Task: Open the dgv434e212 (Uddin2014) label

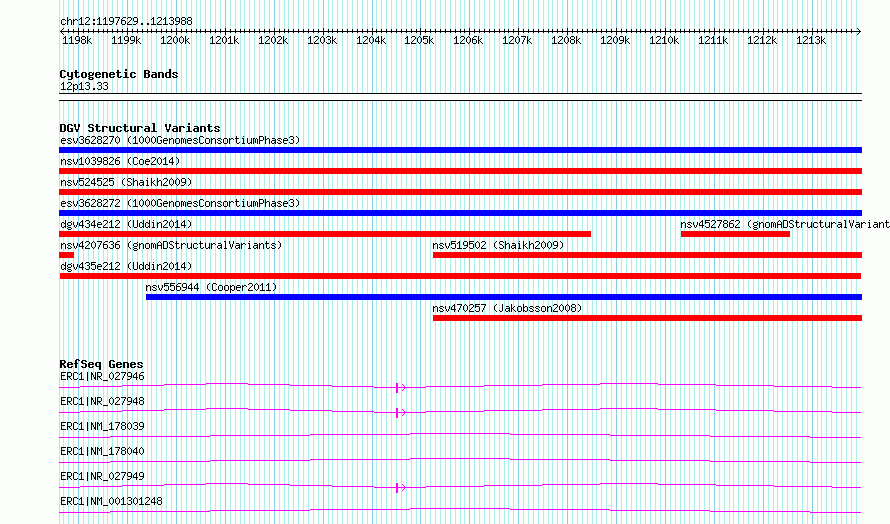Action: 126,224
